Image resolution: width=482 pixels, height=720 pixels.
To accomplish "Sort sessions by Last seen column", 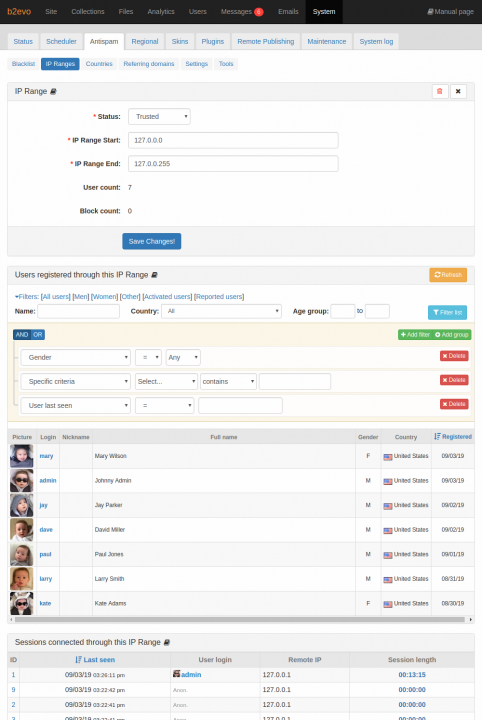I will 95,660.
